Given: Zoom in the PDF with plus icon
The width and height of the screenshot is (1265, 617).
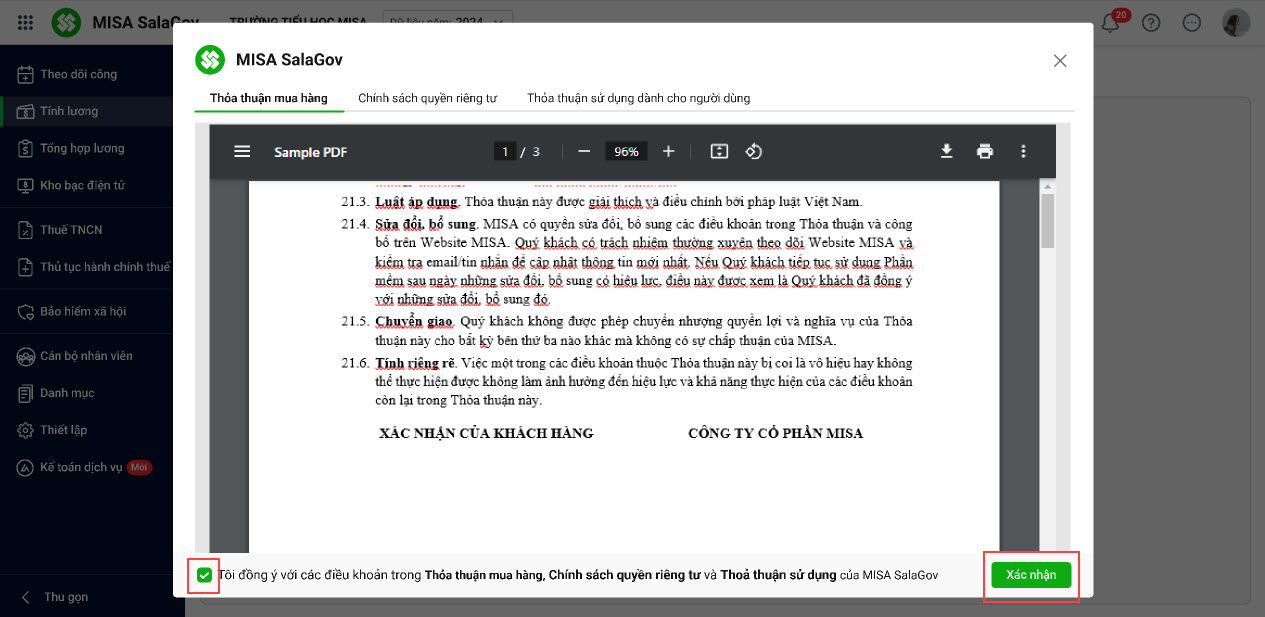Looking at the screenshot, I should [x=668, y=151].
